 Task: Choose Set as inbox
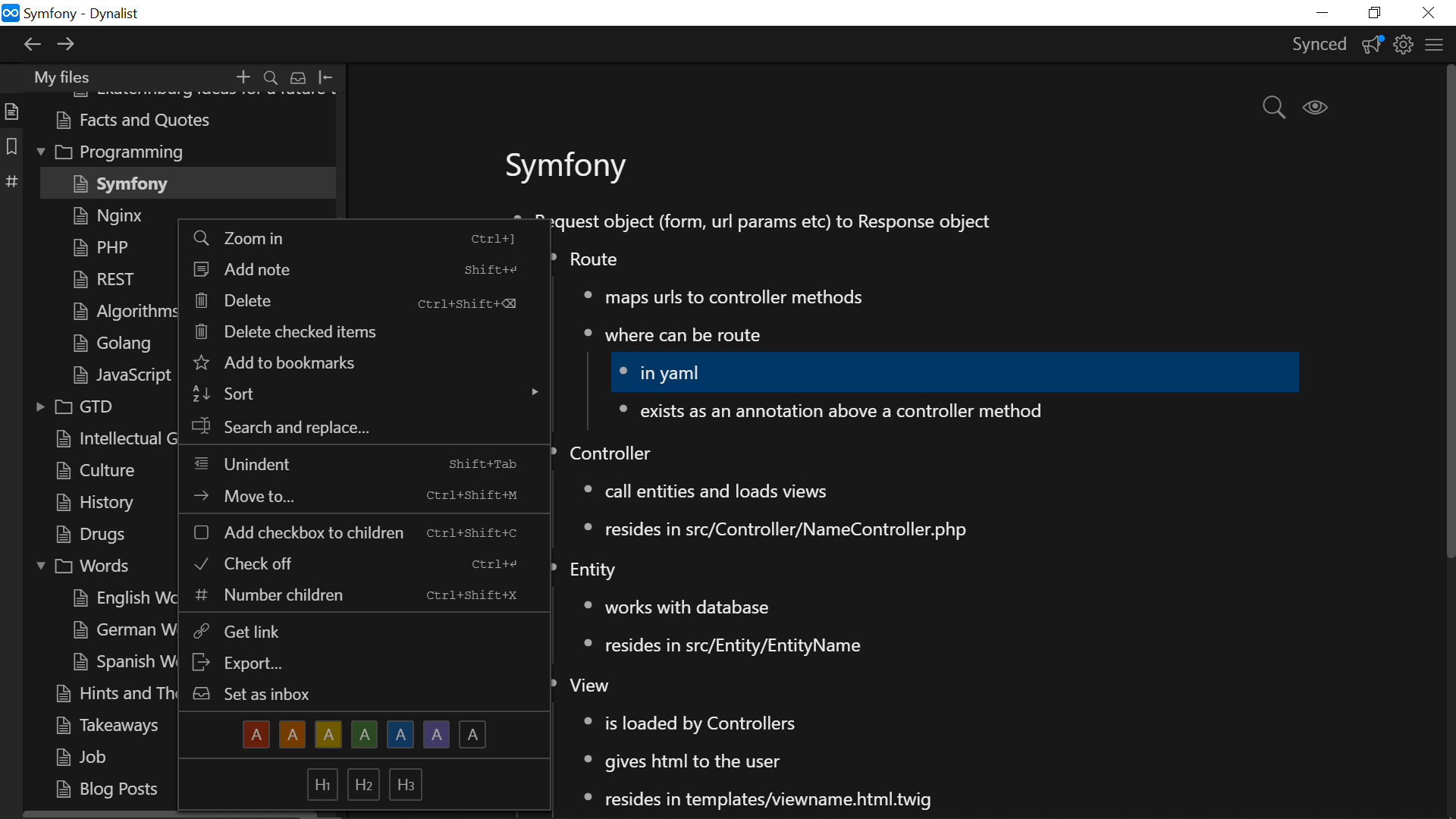364,694
